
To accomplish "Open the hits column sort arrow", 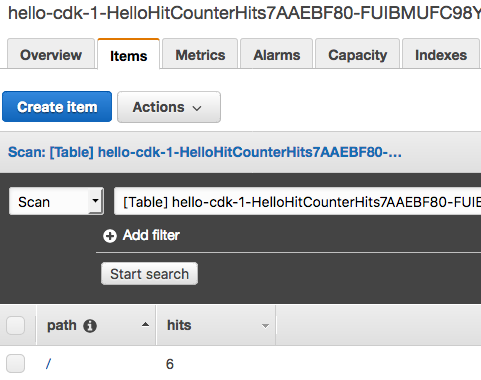I will click(265, 326).
